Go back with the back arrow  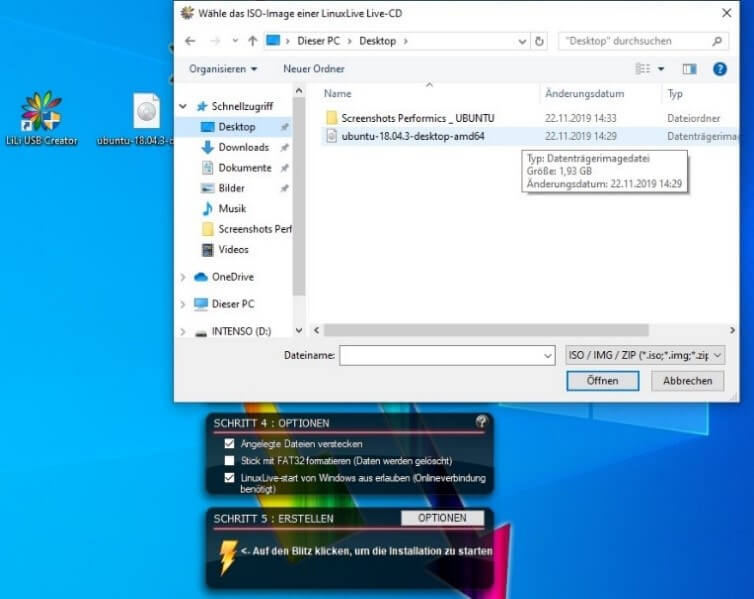click(x=190, y=41)
